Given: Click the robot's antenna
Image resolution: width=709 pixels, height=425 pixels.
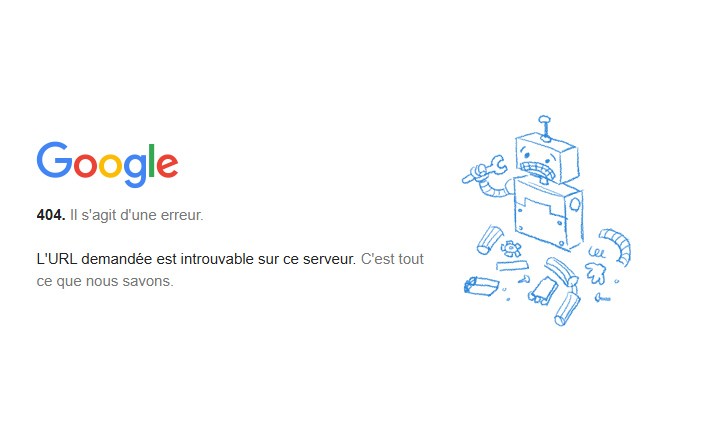Looking at the screenshot, I should pos(545,128).
